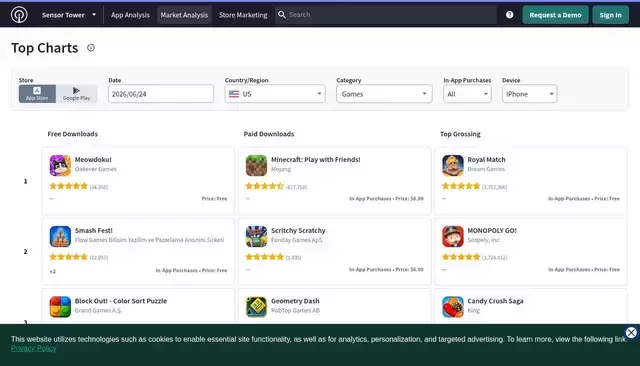The image size is (640, 366).
Task: Click the Meowdoku! app icon
Action: (x=60, y=165)
